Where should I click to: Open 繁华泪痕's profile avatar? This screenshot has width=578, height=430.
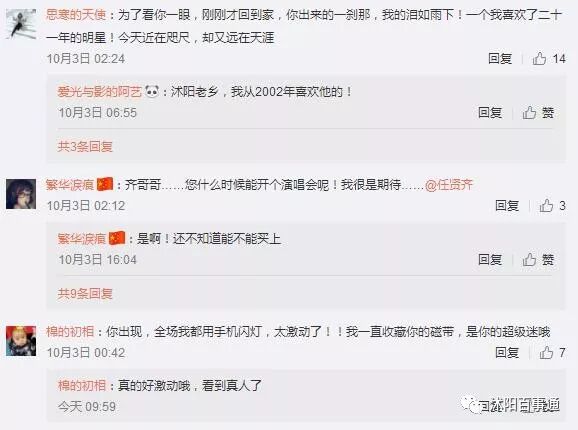tap(21, 194)
